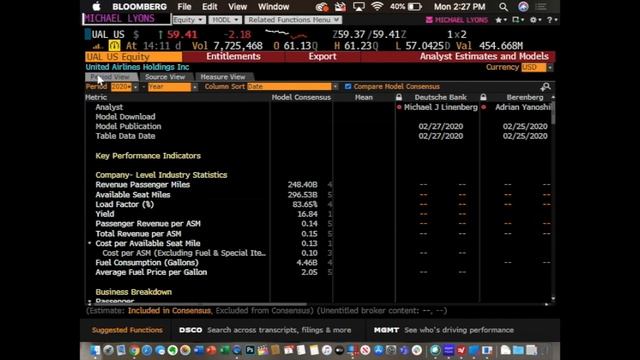Click Deutsche Bank's 02/27/2020 Model Publication date

441,127
